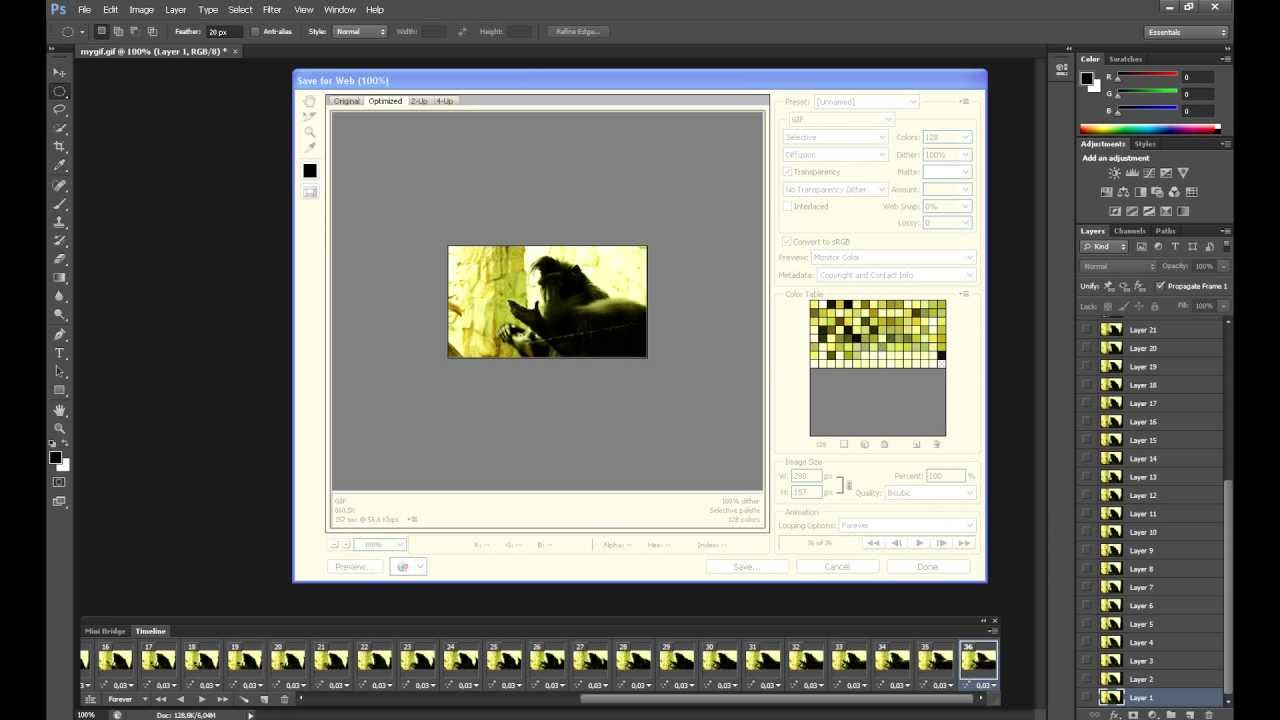Click the Exposure adjustment icon
Screen dimensions: 1280x720
click(1166, 174)
